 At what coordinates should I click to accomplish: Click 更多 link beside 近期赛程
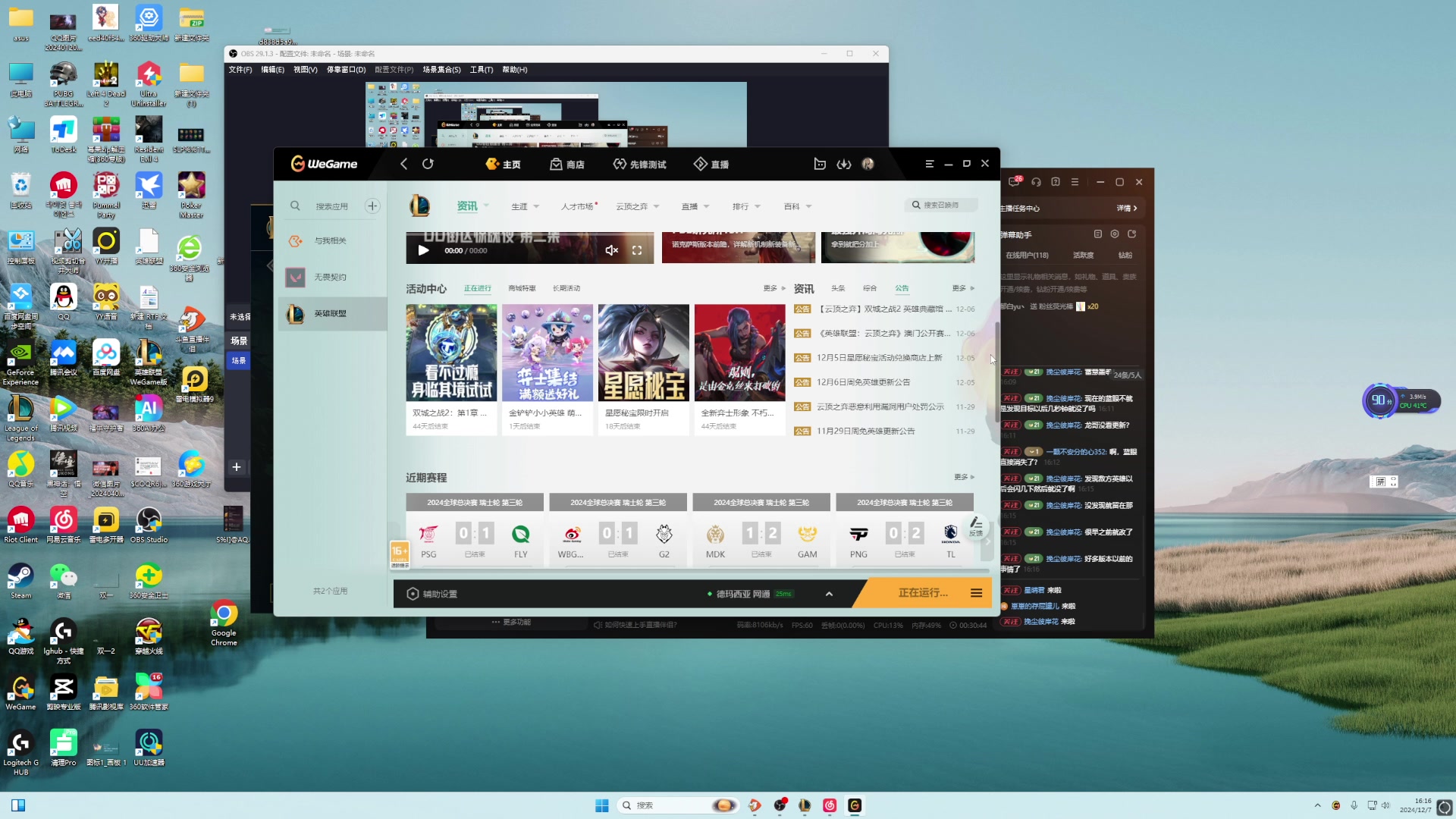coord(963,477)
